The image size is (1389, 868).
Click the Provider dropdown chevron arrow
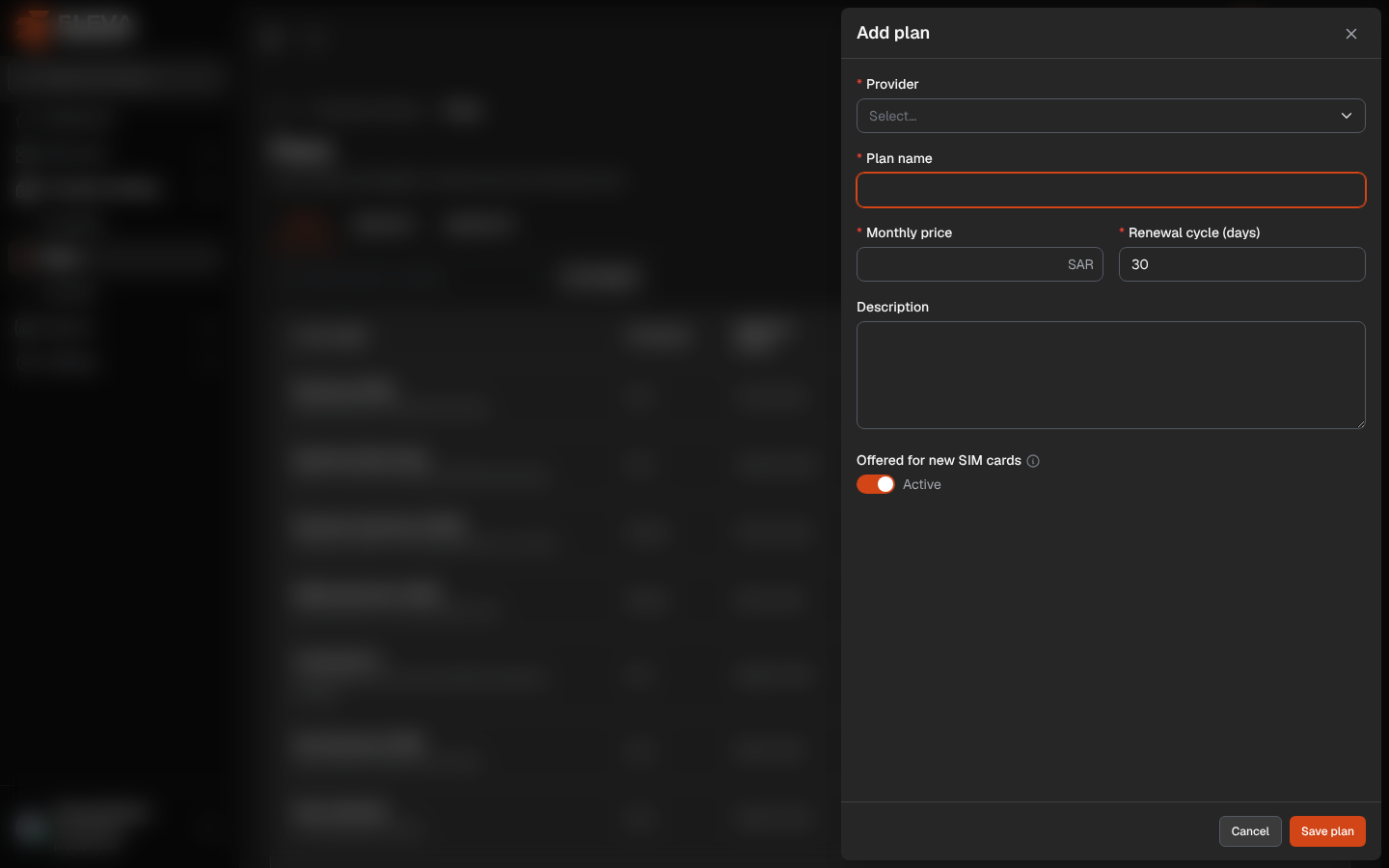pyautogui.click(x=1347, y=116)
